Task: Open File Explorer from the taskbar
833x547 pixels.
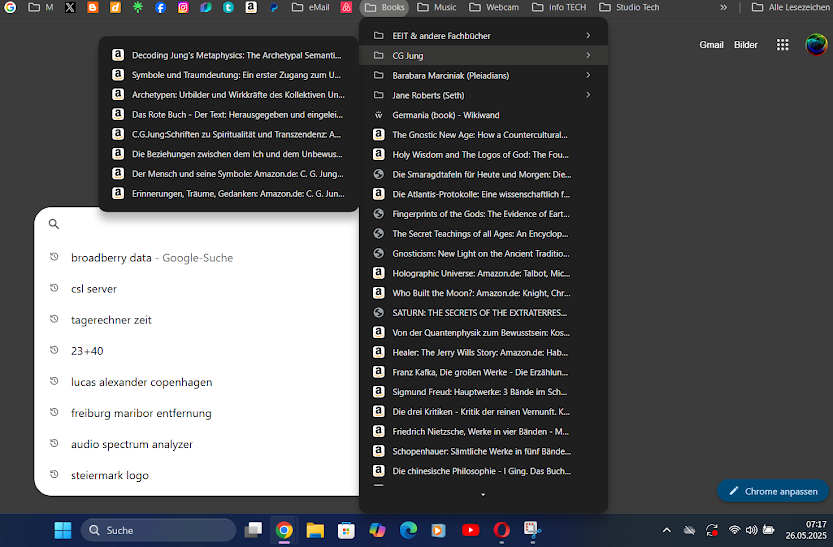Action: (x=315, y=530)
